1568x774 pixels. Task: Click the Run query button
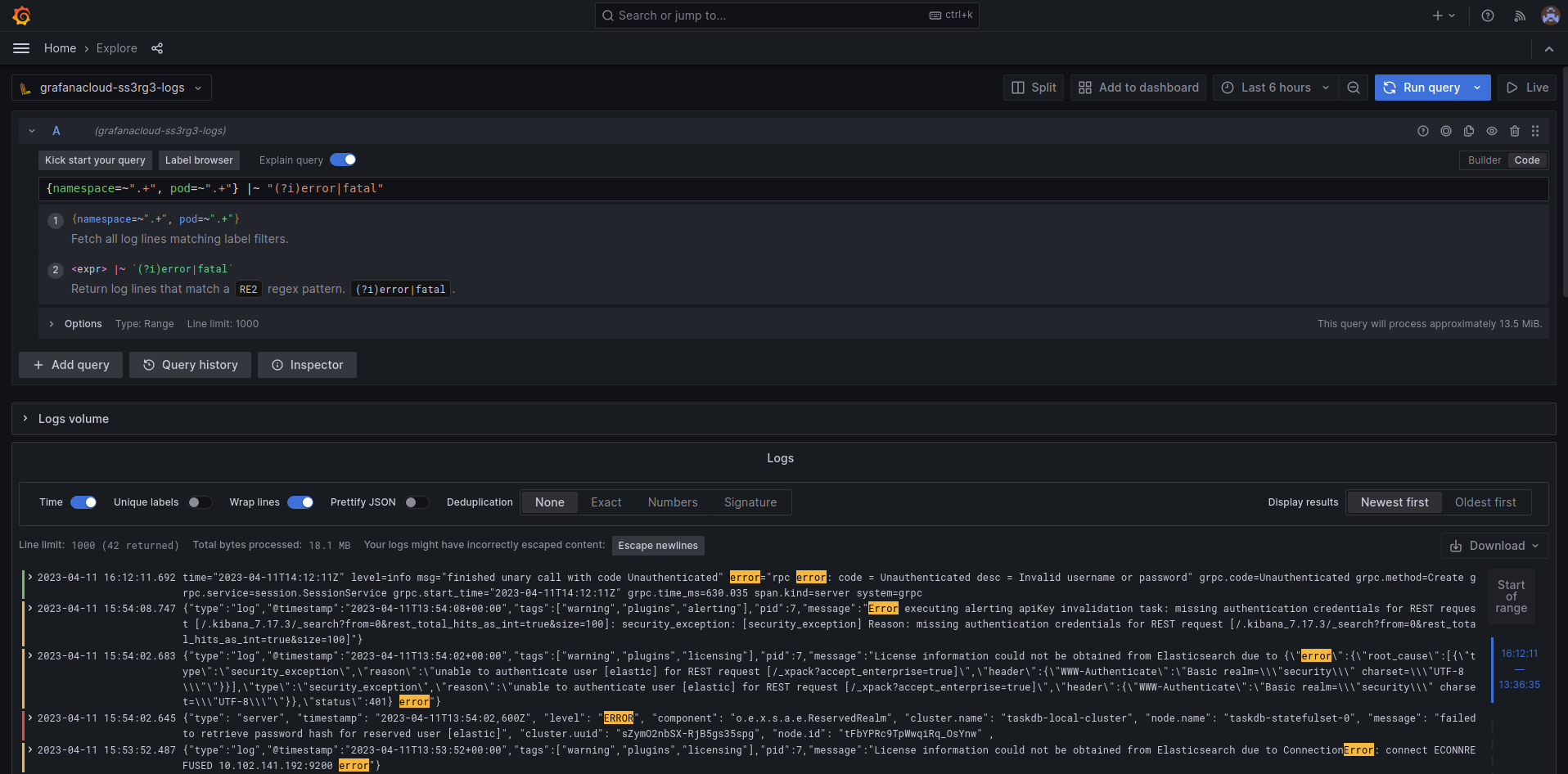click(x=1422, y=88)
